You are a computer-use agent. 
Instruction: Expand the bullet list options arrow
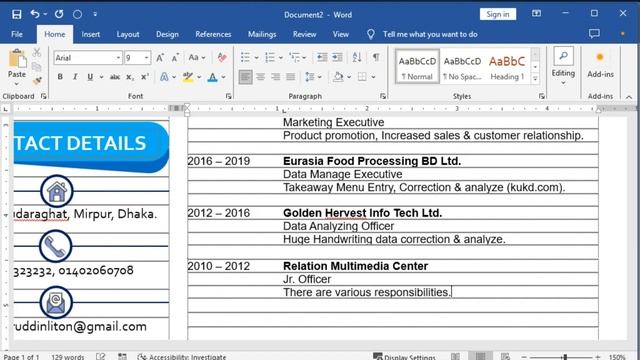[x=256, y=58]
